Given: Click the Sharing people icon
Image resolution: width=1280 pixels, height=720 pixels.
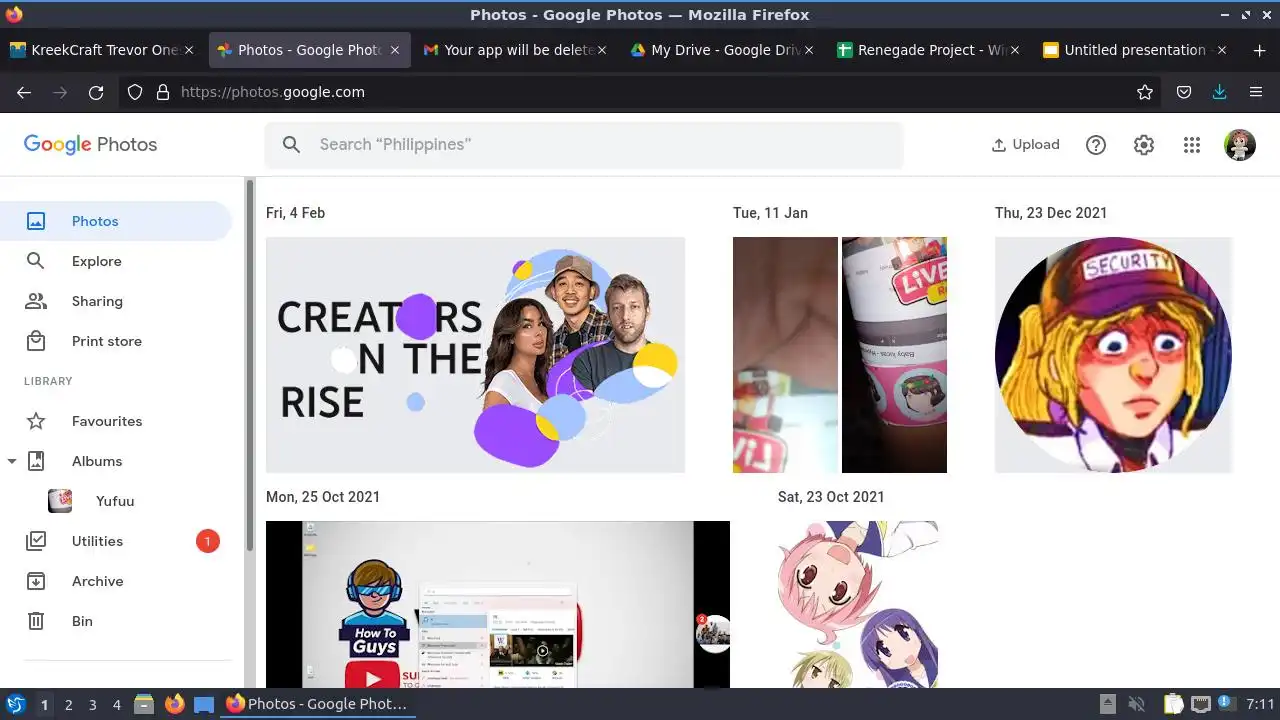Looking at the screenshot, I should coord(36,301).
